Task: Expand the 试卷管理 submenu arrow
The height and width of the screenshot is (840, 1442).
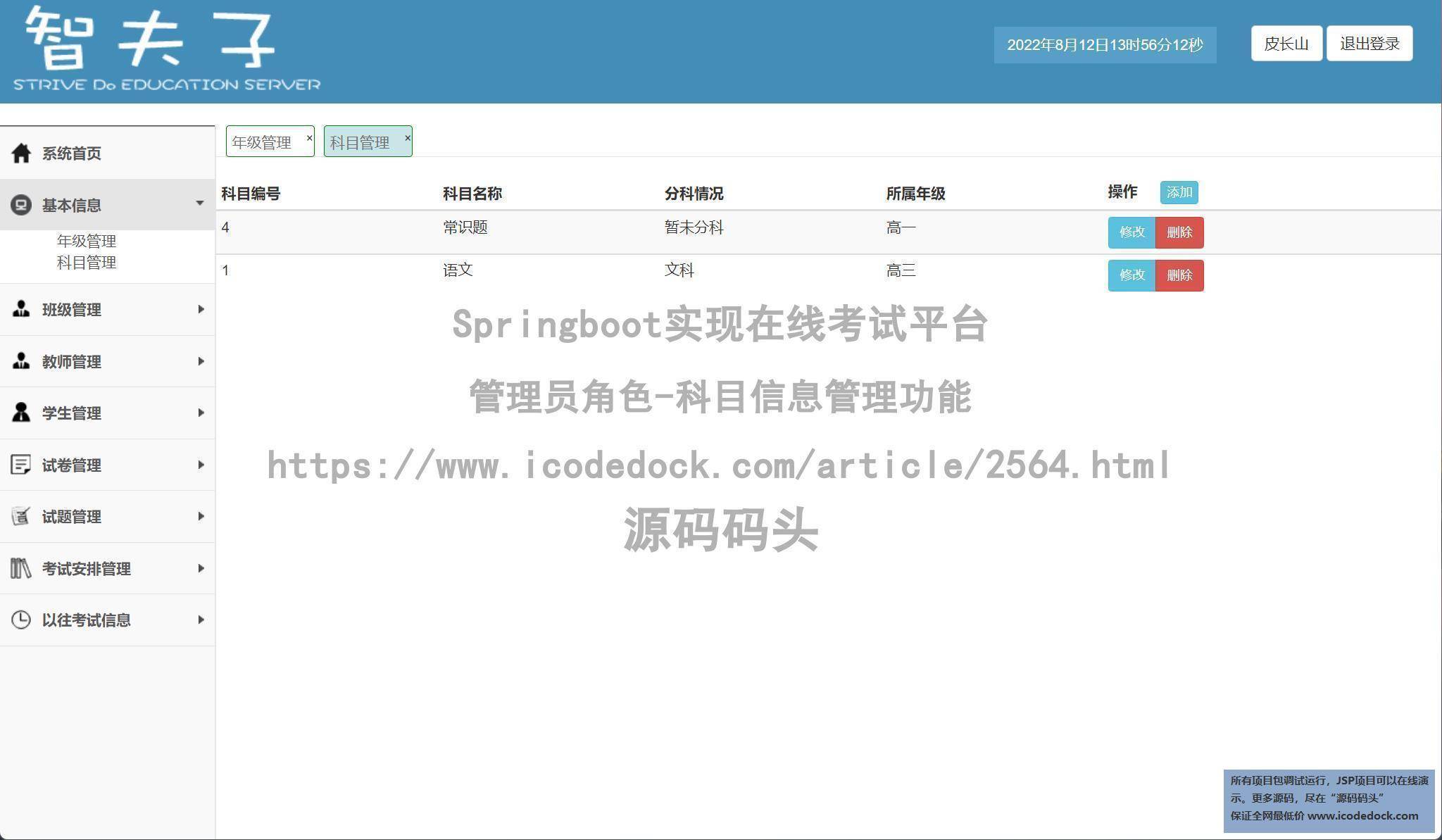Action: (201, 465)
